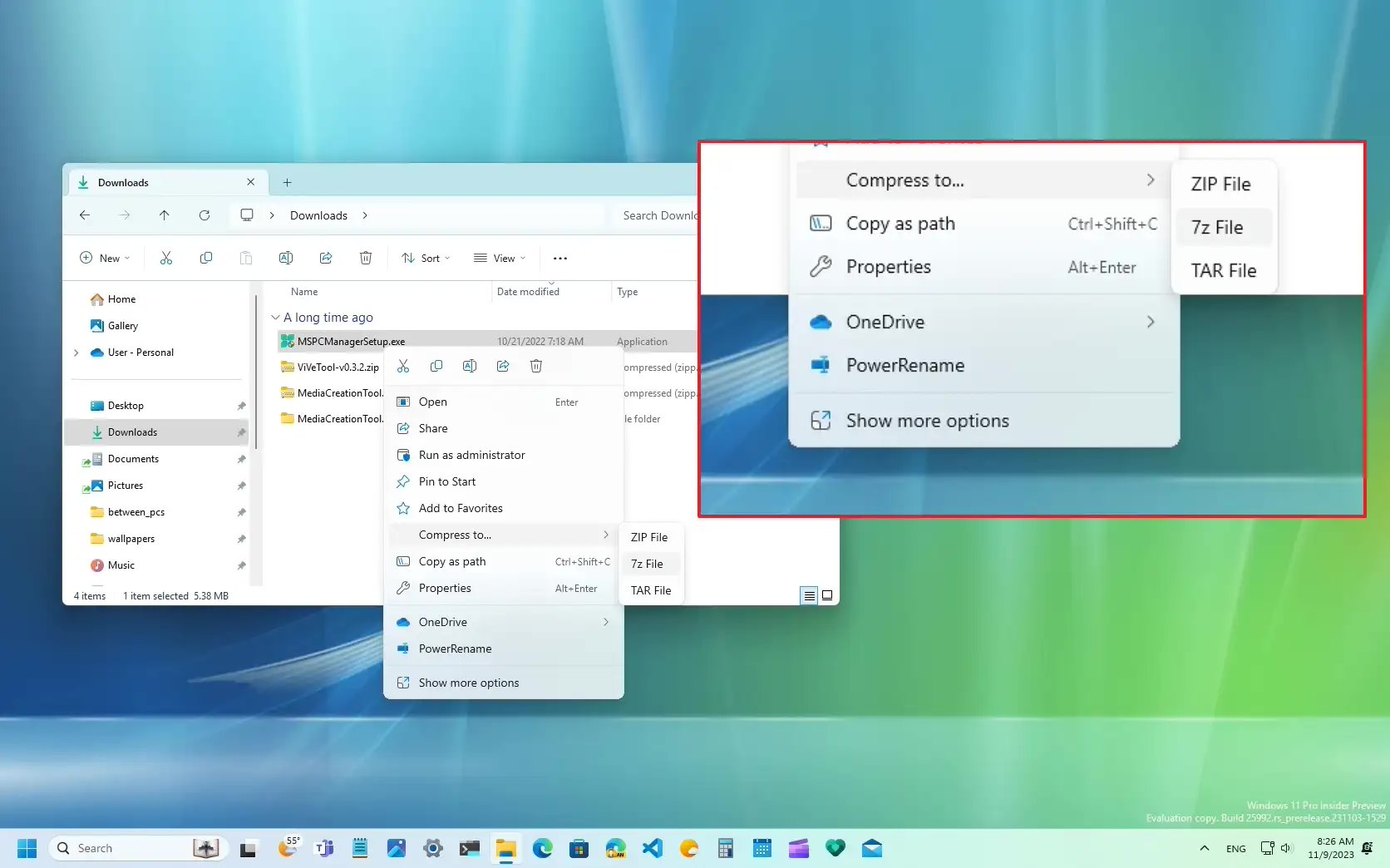Click the Delete trash icon in toolbar

coord(365,259)
